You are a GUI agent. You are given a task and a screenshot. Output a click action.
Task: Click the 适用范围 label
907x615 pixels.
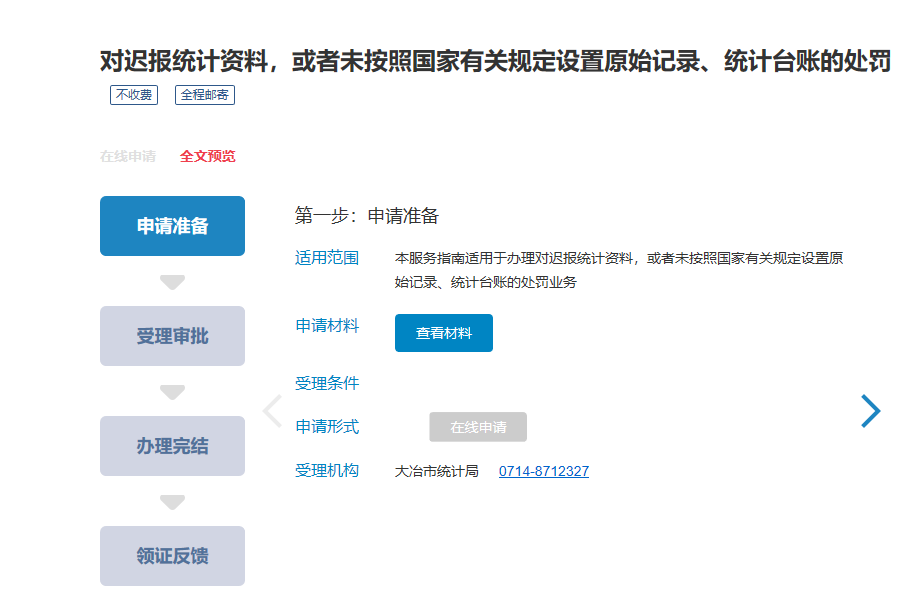pos(326,257)
